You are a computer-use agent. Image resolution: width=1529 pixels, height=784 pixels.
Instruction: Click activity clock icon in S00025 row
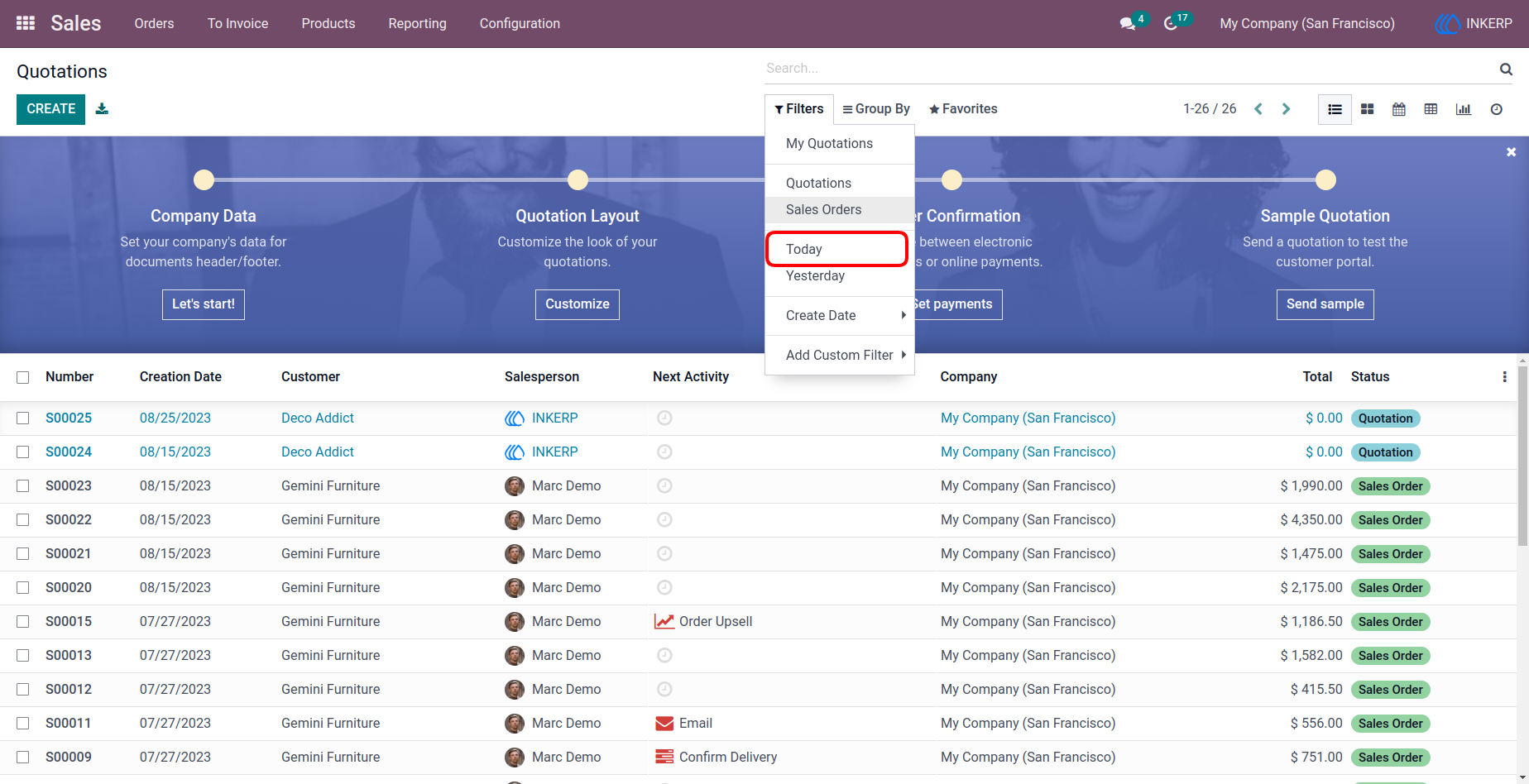pyautogui.click(x=664, y=418)
